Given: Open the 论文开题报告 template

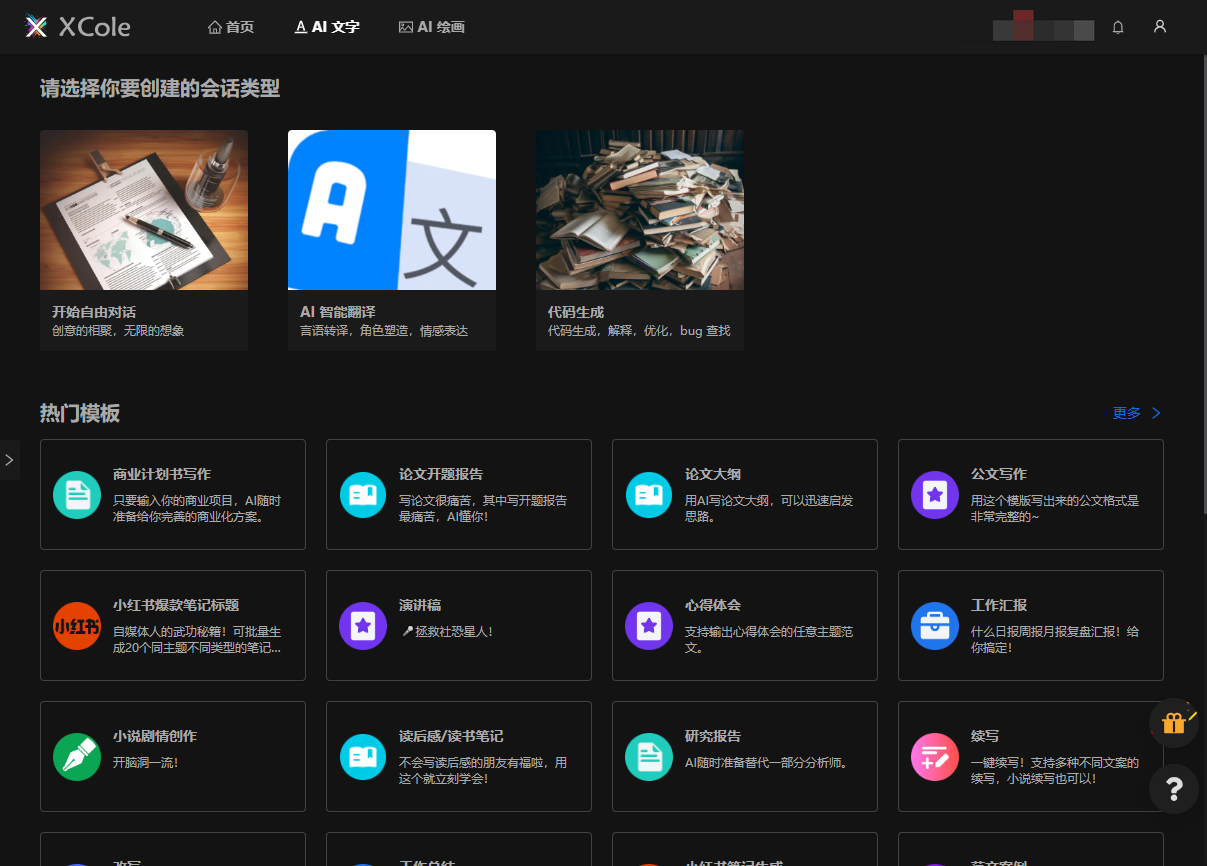Looking at the screenshot, I should pos(458,494).
